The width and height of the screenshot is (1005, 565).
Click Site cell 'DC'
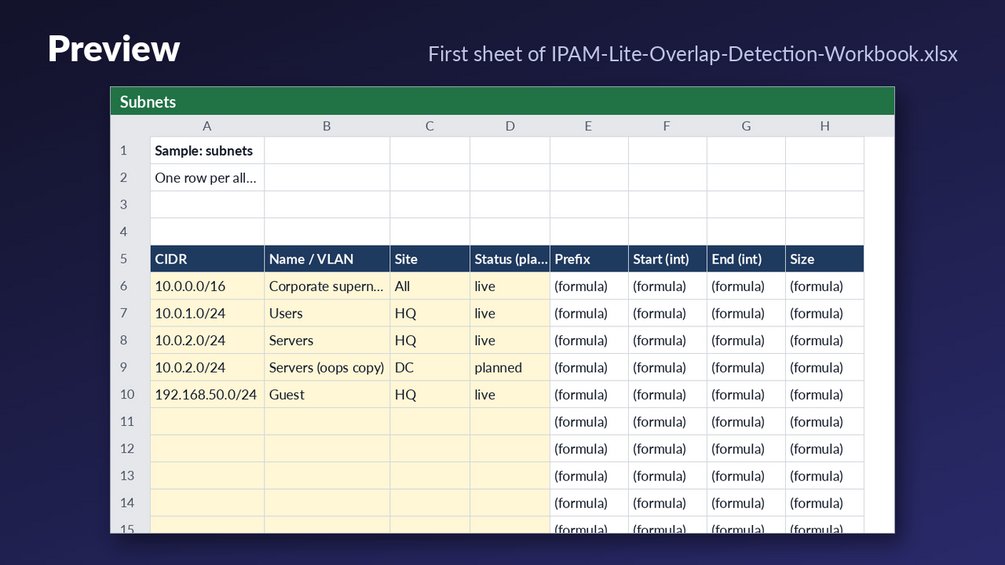(429, 368)
